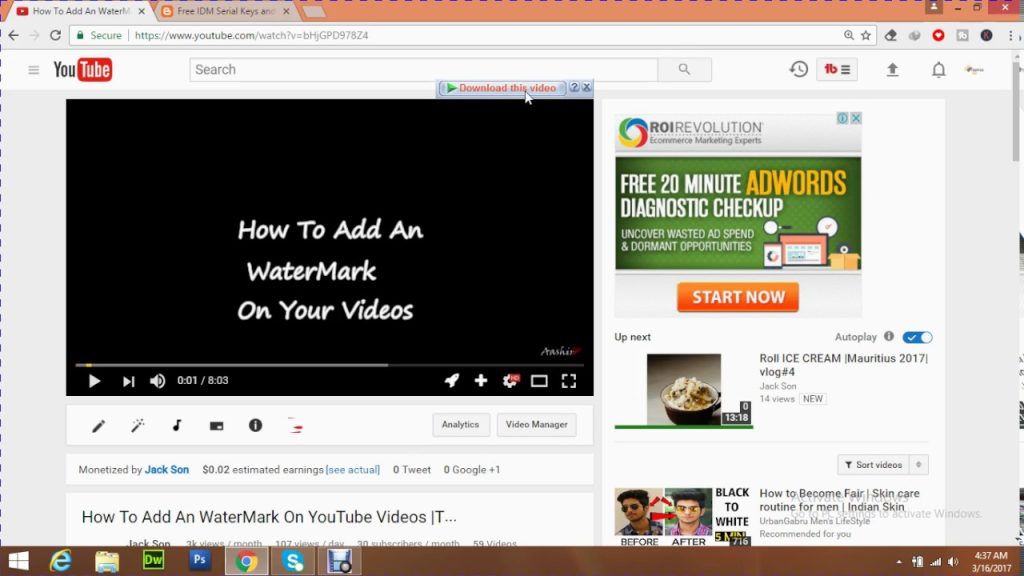
Task: Click the music note Audio icon
Action: pyautogui.click(x=177, y=426)
